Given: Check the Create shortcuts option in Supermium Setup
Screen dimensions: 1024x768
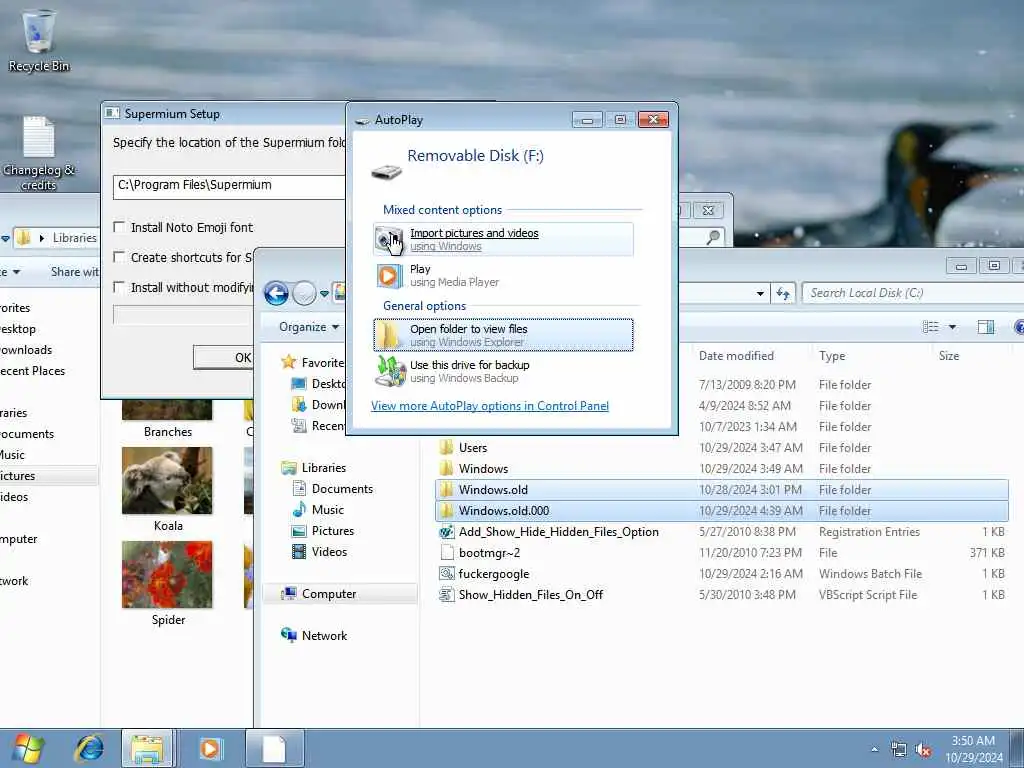Looking at the screenshot, I should pos(119,257).
